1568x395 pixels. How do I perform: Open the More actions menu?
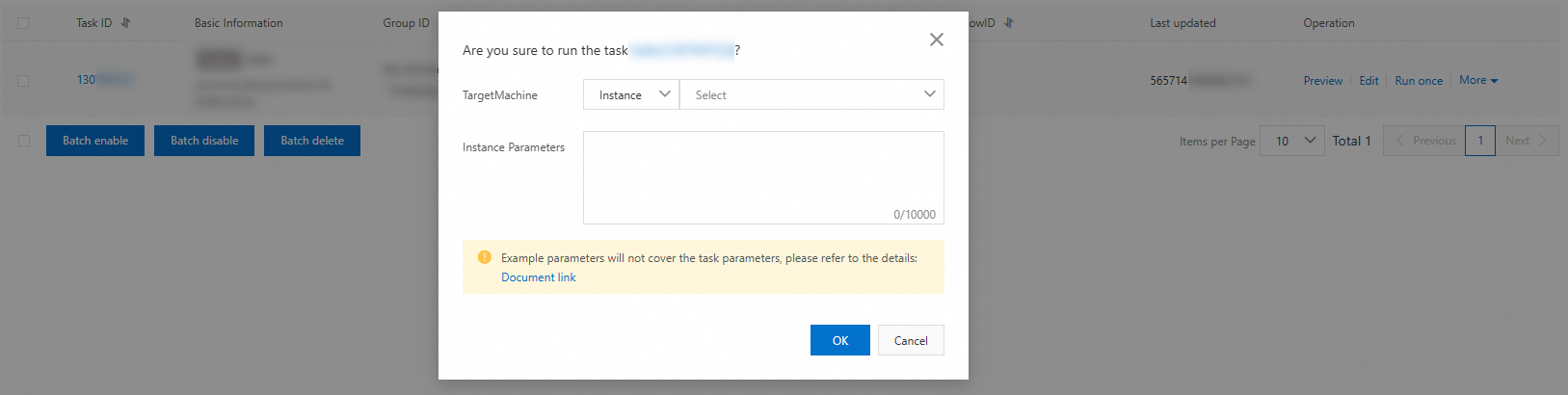click(1478, 80)
